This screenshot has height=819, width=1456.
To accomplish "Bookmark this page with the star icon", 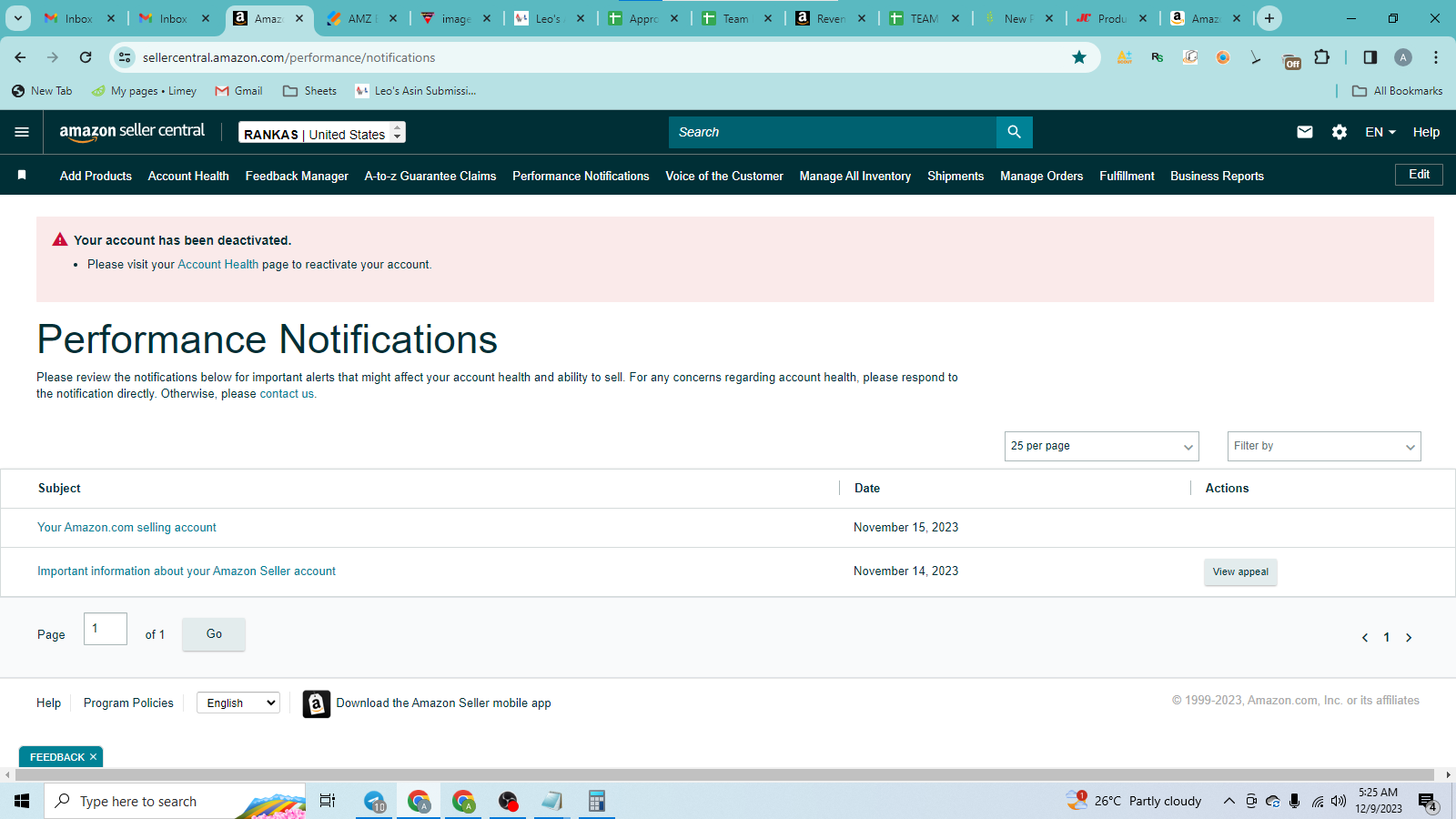I will pos(1079,57).
